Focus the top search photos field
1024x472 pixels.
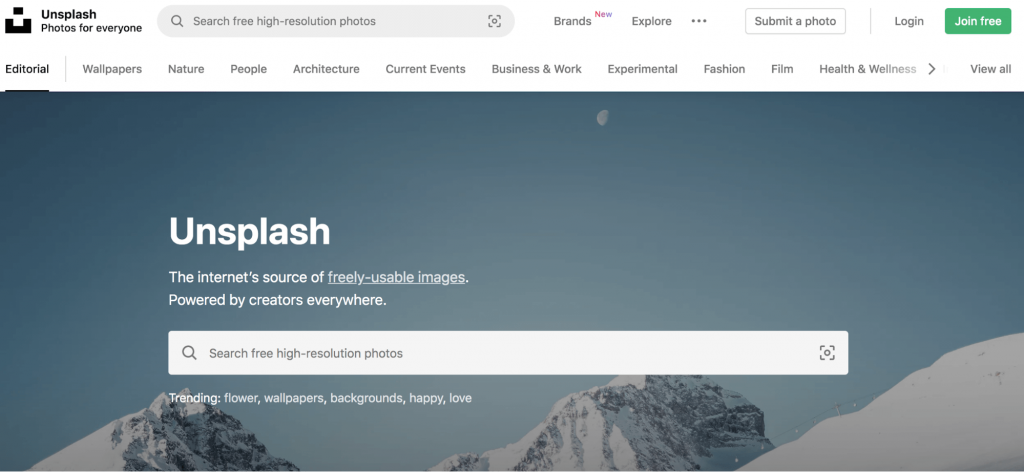336,21
